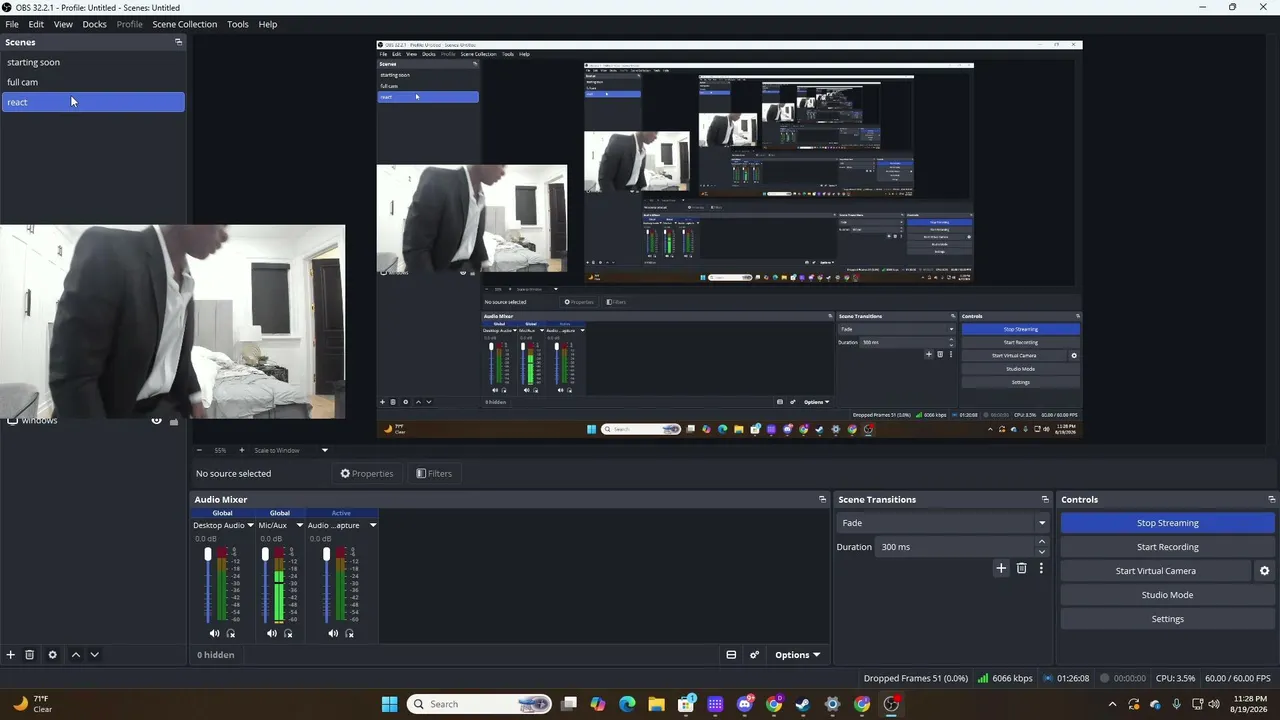Open the Scene Collection menu
The height and width of the screenshot is (720, 1280).
185,24
